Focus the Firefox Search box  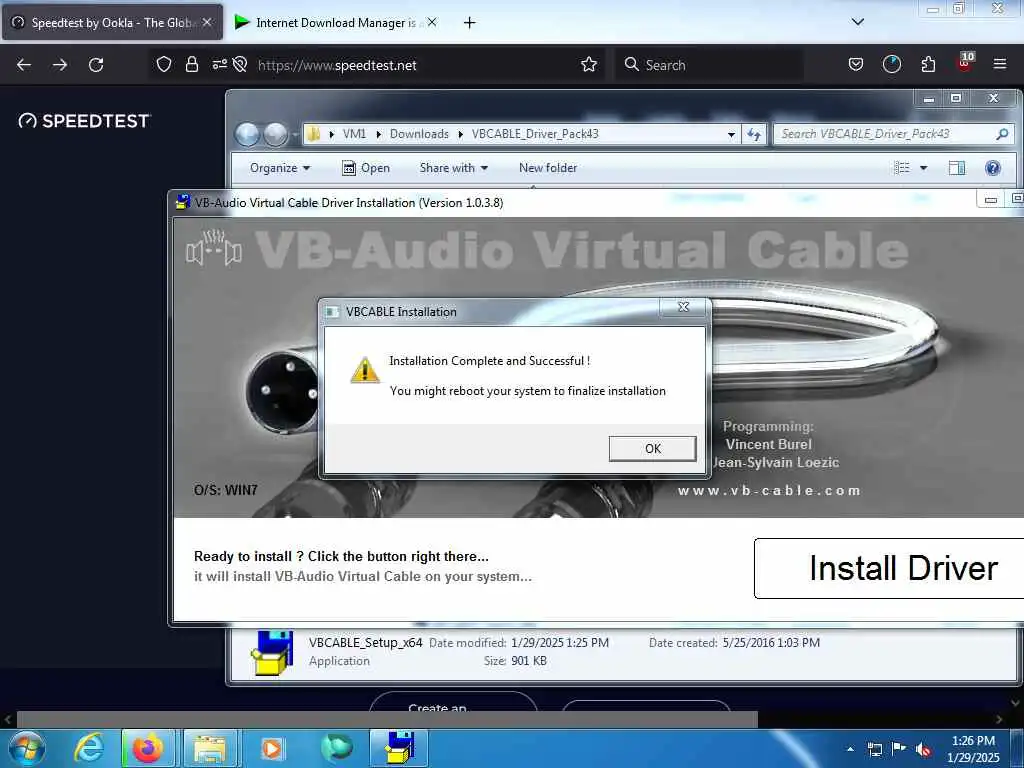click(x=709, y=65)
